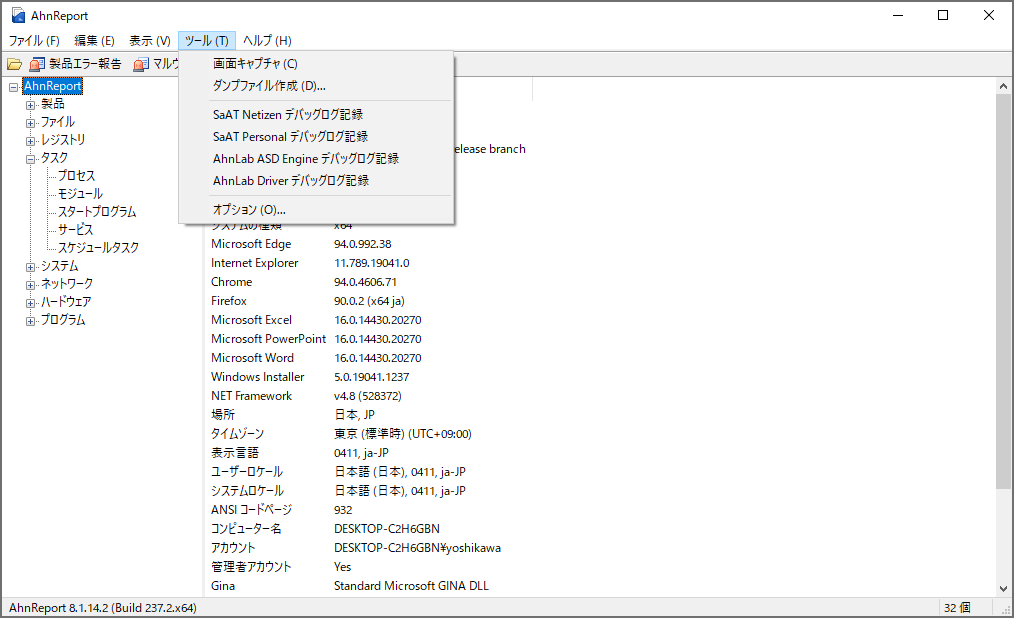Expand the レジストリ tree node

click(30, 141)
